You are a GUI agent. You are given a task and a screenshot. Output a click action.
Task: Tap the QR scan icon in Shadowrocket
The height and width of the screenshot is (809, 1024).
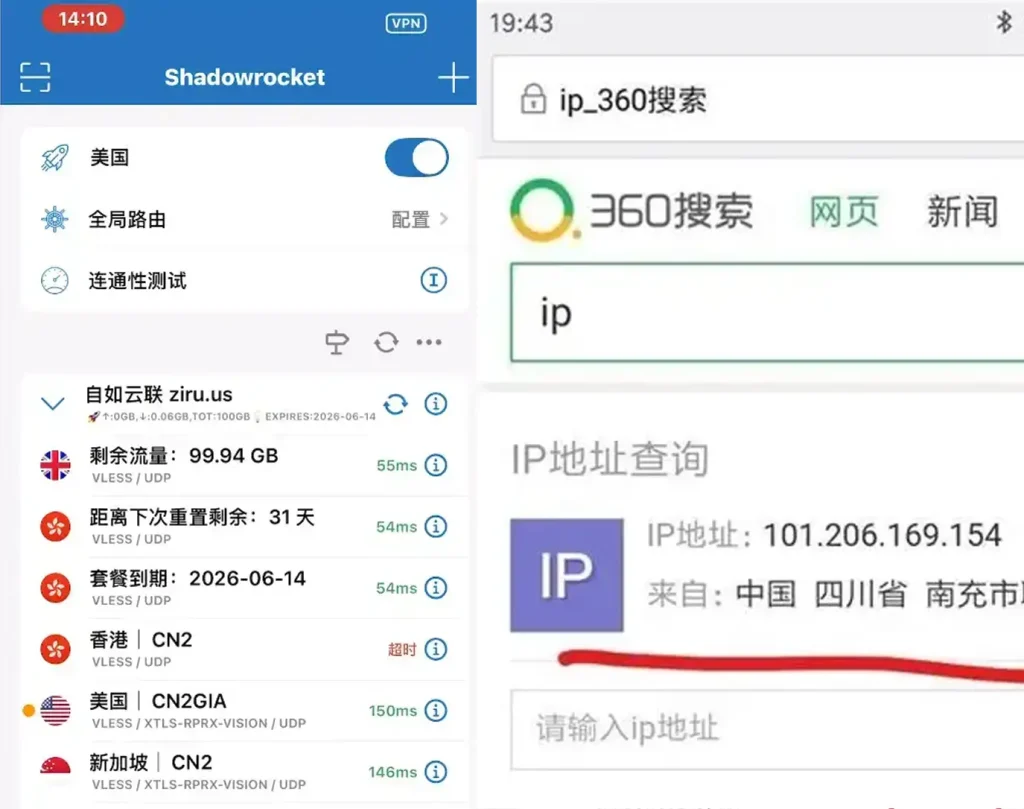point(35,77)
